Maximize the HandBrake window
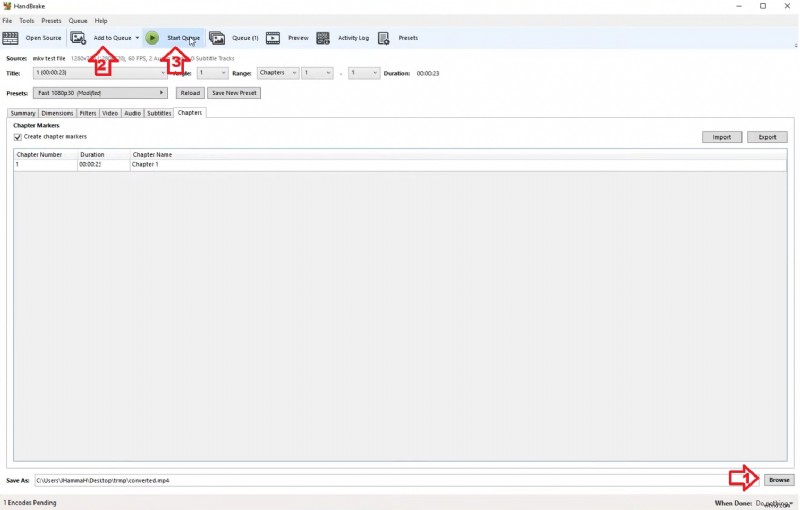Image resolution: width=800 pixels, height=510 pixels. click(763, 6)
